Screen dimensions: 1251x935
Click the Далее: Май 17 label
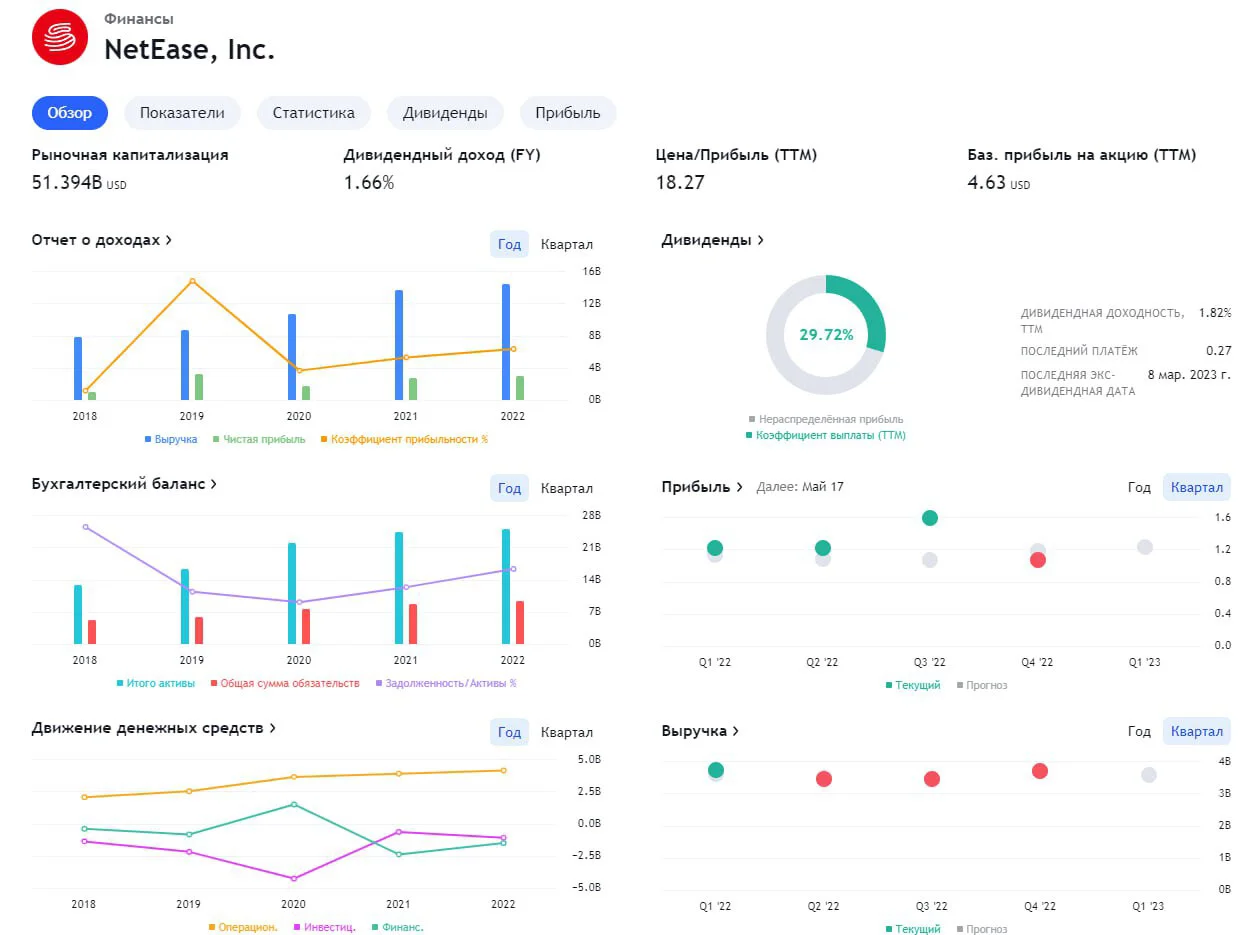[x=800, y=487]
